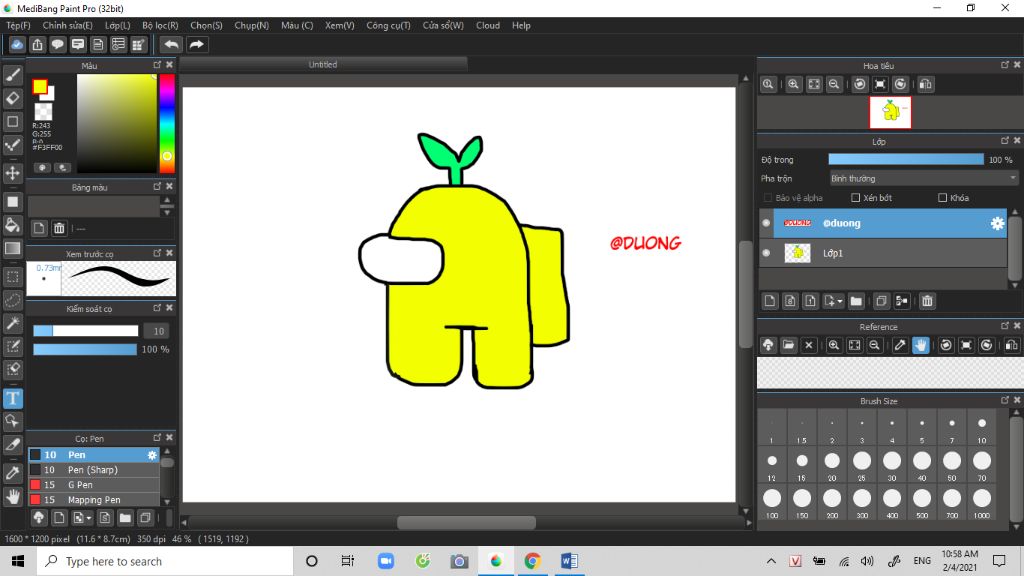Image resolution: width=1024 pixels, height=576 pixels.
Task: Open settings gear of @duong layer
Action: (x=997, y=223)
